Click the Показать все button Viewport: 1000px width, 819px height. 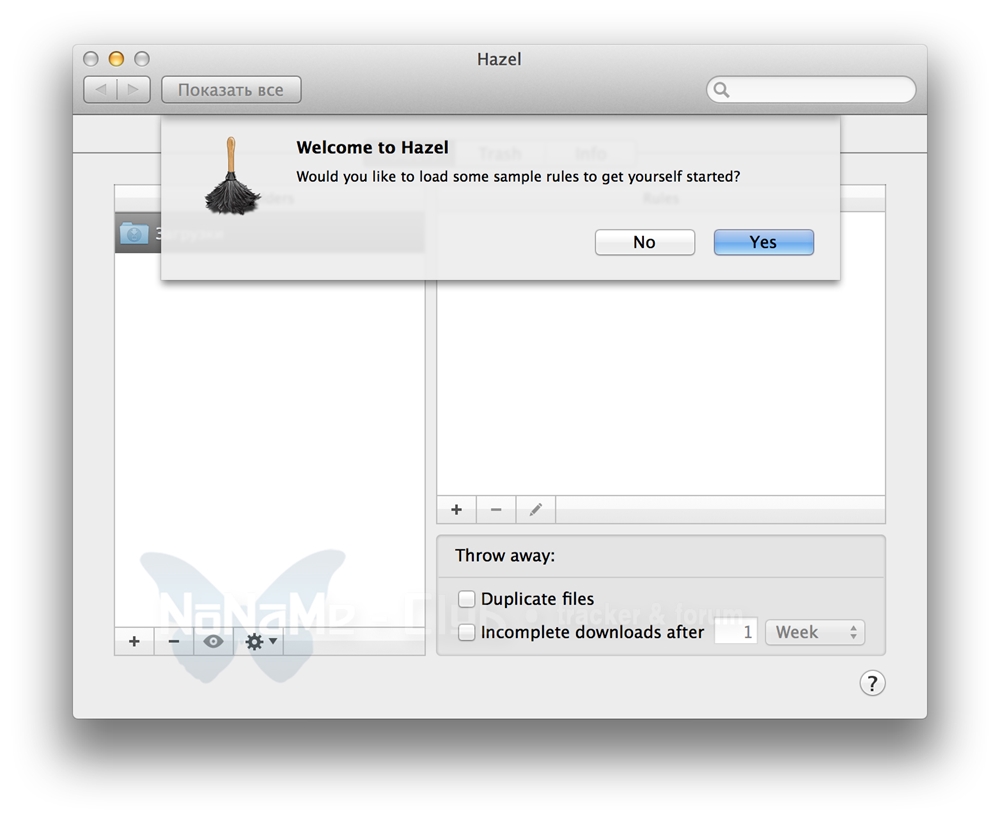pyautogui.click(x=231, y=90)
